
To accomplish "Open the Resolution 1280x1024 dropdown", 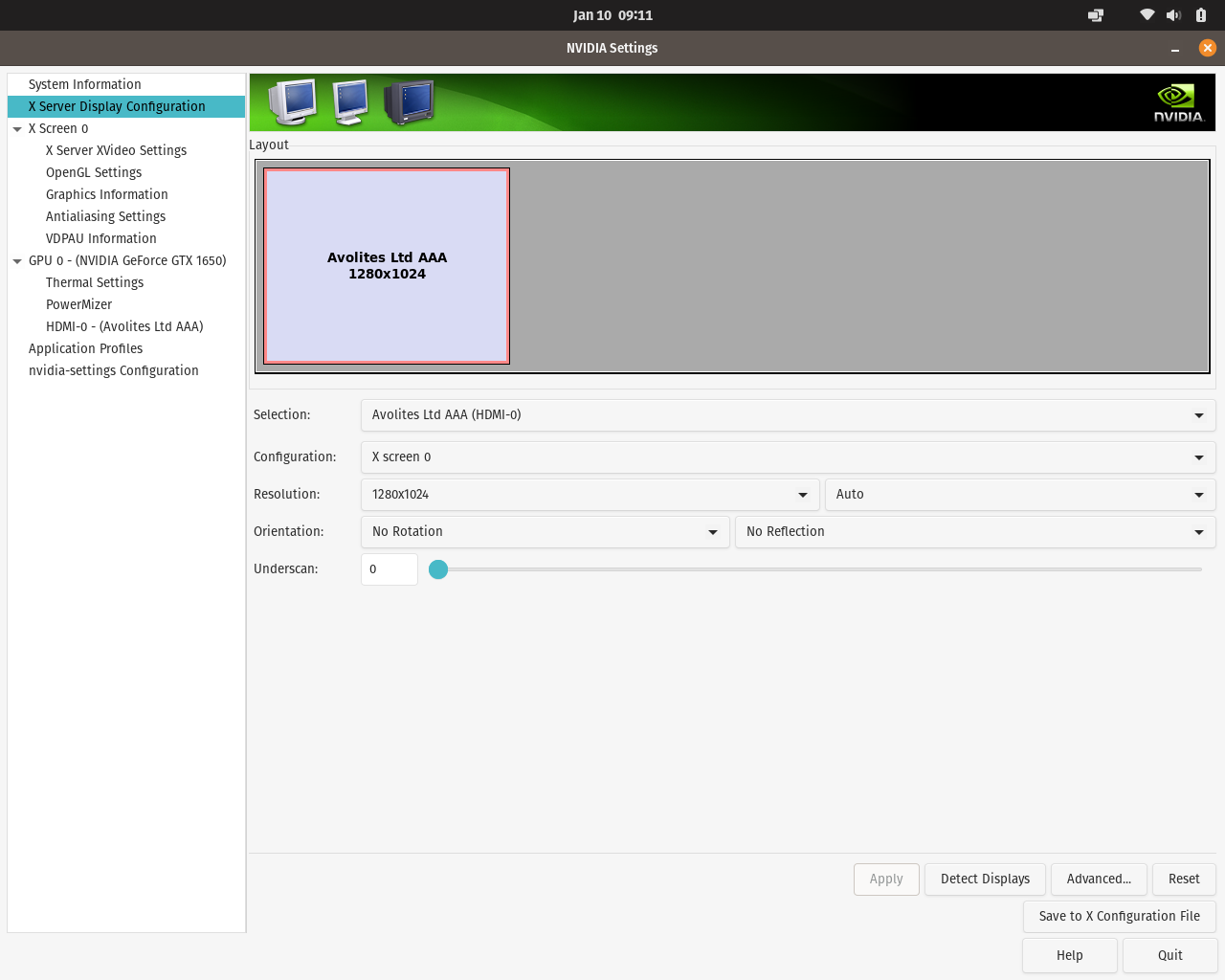I will tap(590, 495).
